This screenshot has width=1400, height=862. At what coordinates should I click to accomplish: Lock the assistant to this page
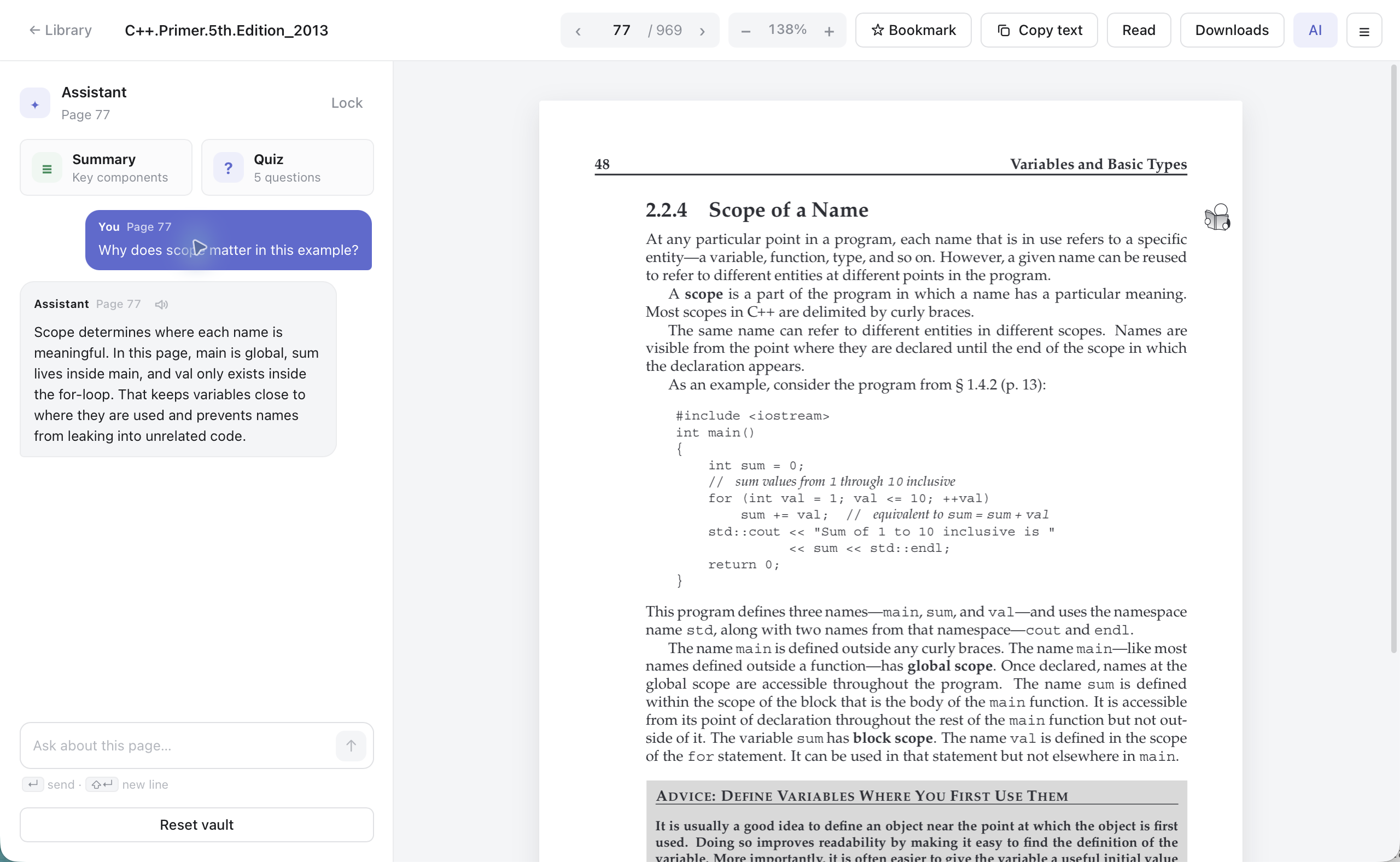[347, 103]
